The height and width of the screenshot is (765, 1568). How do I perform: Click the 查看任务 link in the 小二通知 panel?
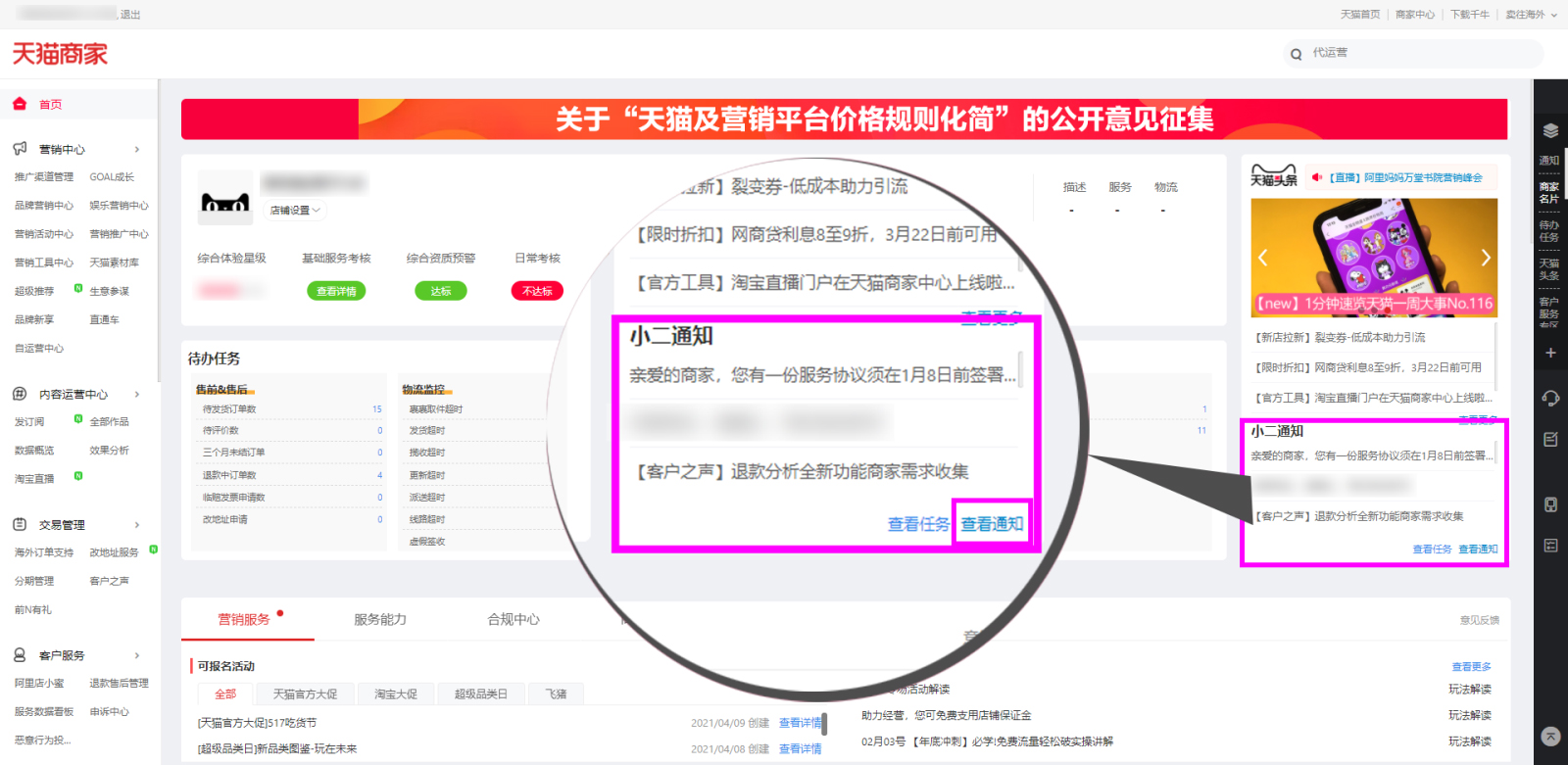(1432, 550)
